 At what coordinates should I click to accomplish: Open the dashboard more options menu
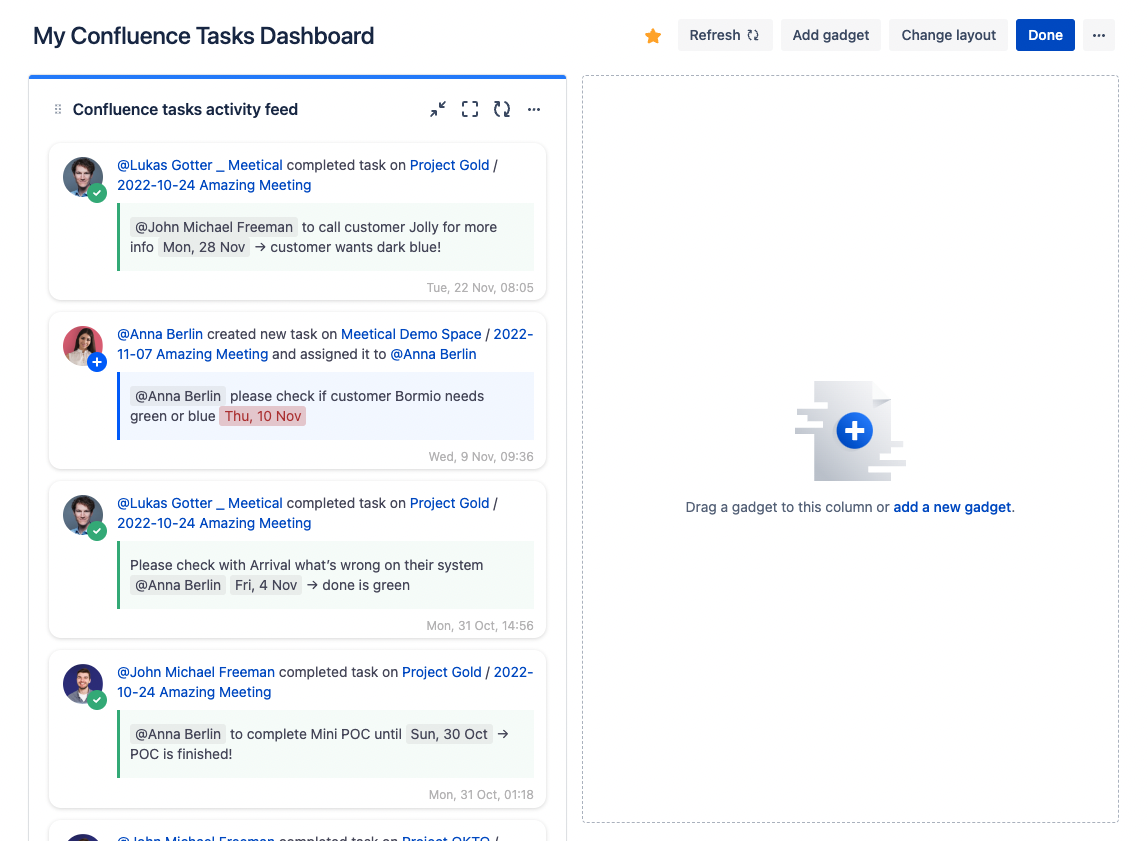tap(1098, 35)
